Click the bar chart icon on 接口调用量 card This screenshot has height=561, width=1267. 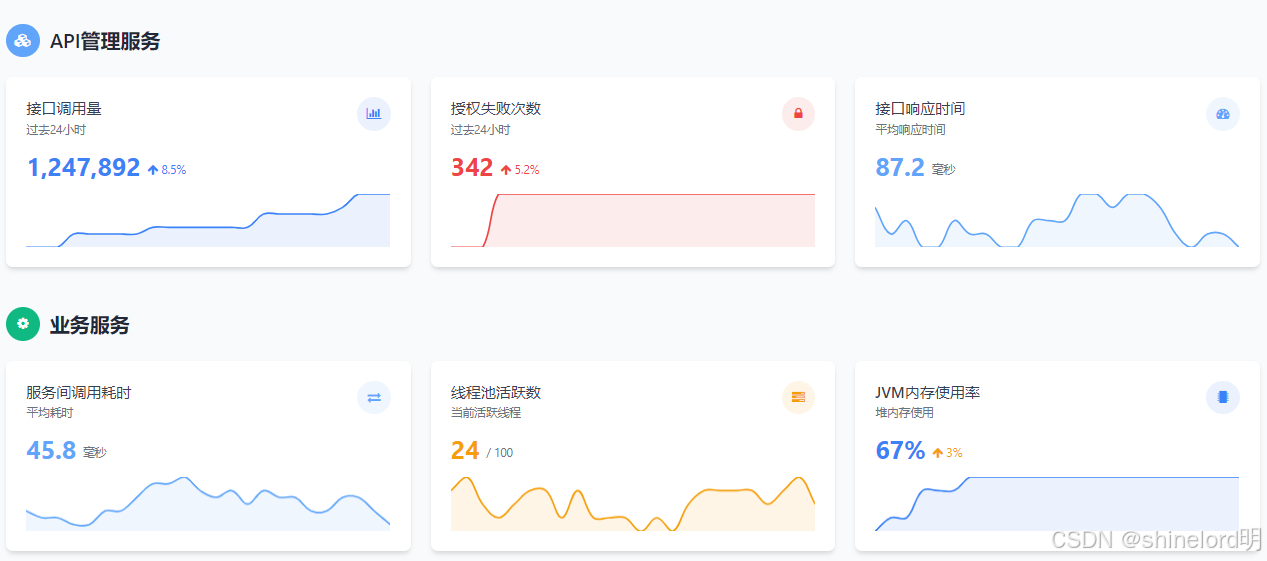[374, 114]
